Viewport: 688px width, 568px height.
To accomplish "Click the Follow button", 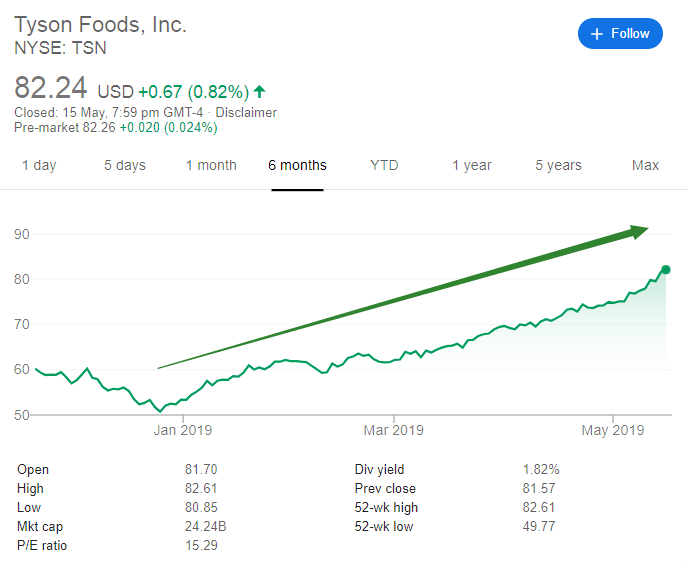I will 620,34.
